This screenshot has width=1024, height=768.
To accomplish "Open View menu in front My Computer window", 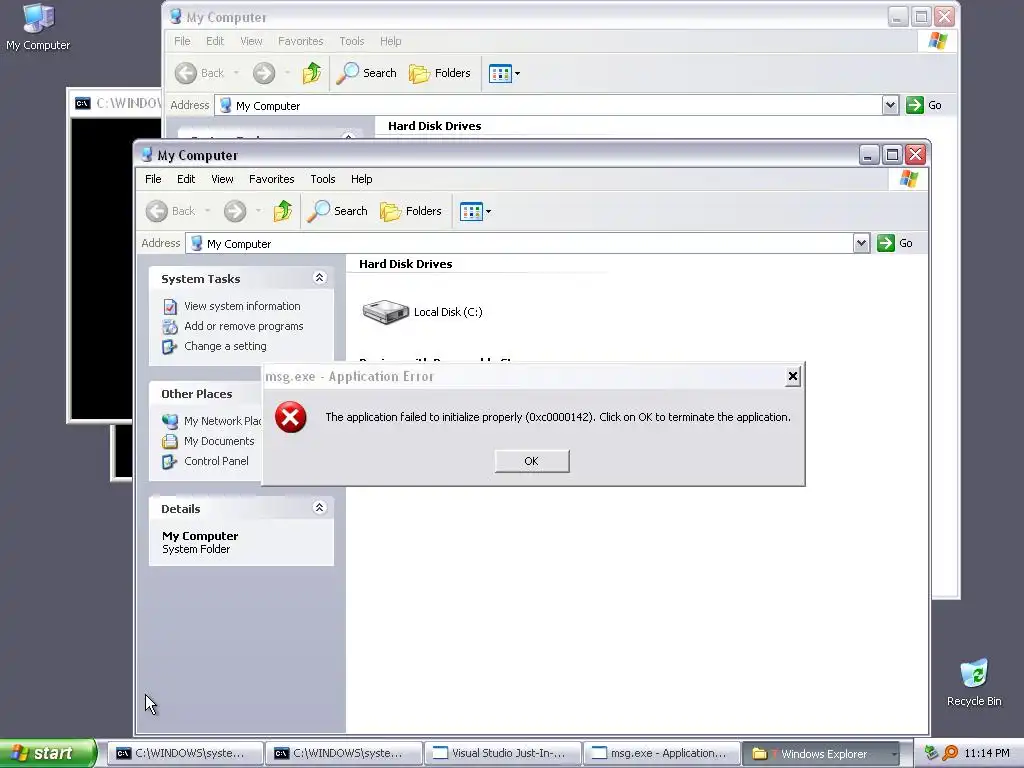I will (x=222, y=179).
